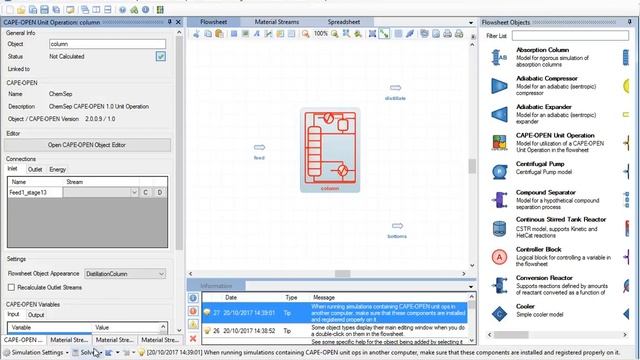640x360 pixels.
Task: Select the Inlet connections tab
Action: [x=13, y=169]
